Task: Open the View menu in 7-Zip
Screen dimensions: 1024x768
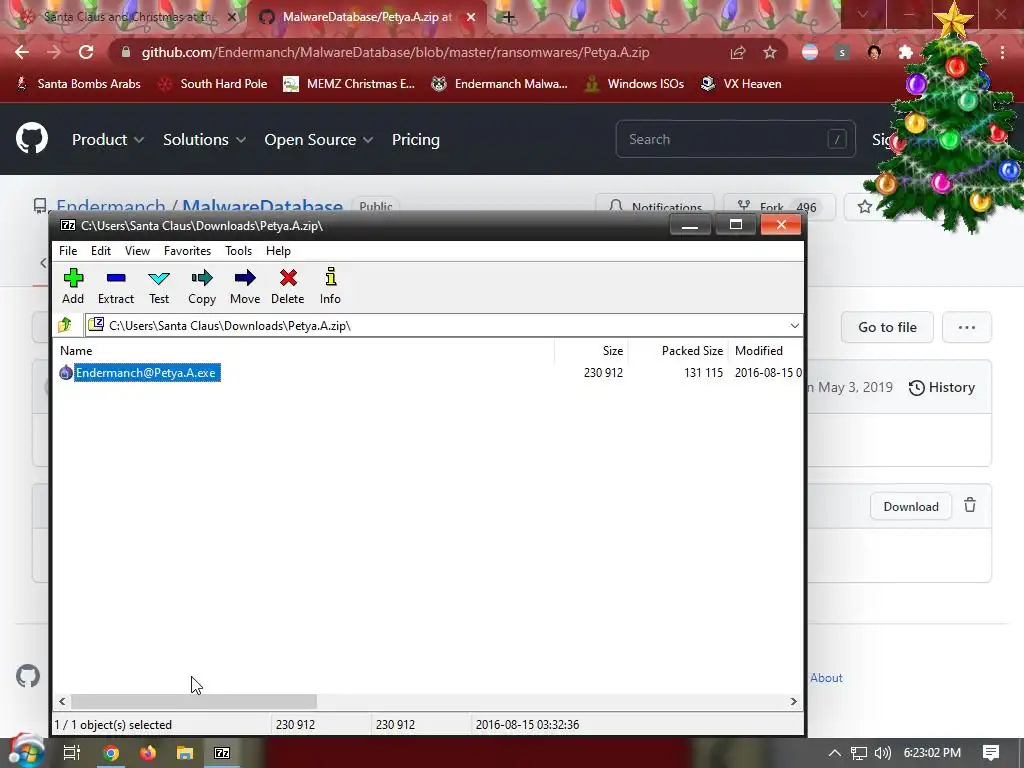Action: (137, 251)
